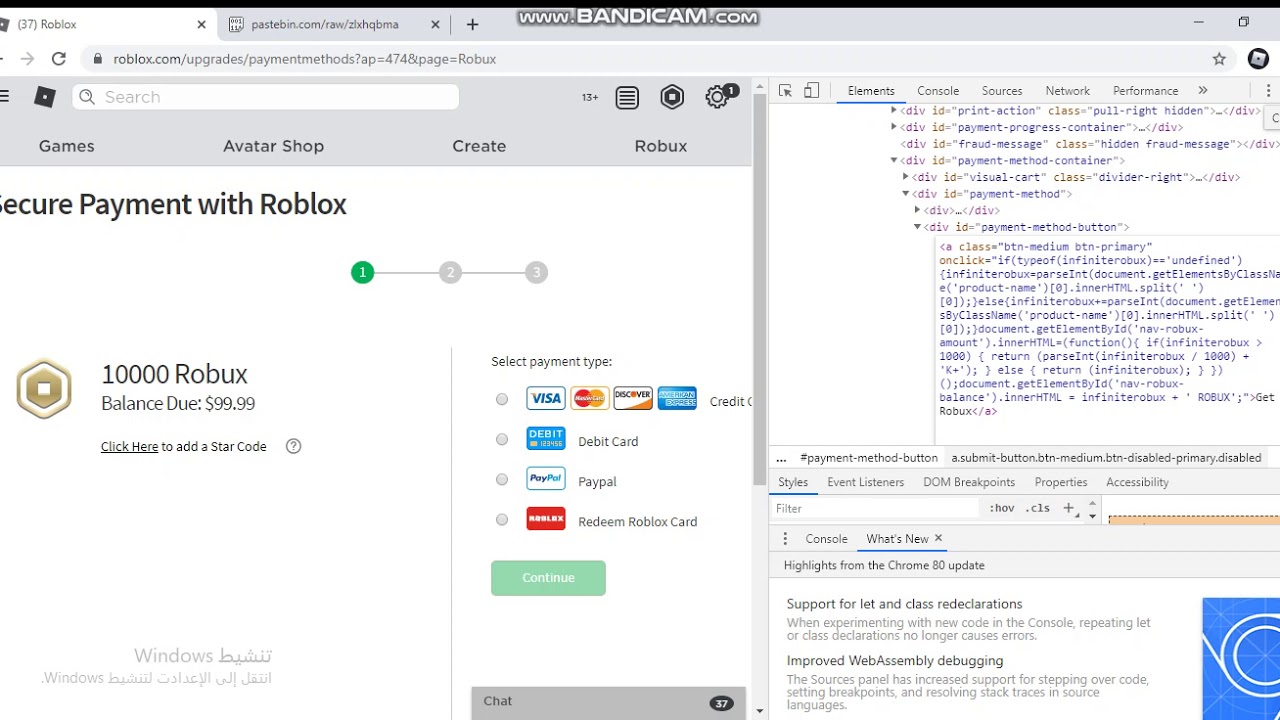
Task: Close the Roblox browser tab
Action: (x=201, y=24)
